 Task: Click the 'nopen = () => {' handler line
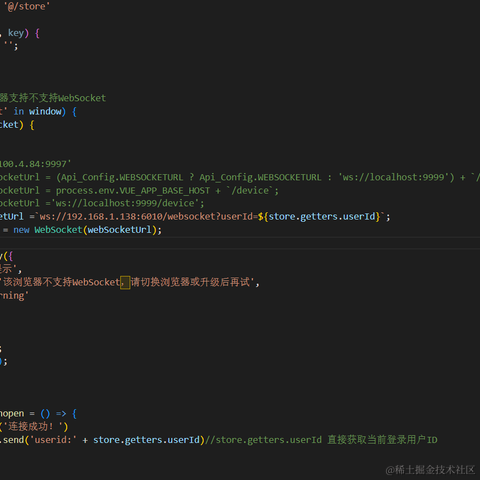pos(38,414)
